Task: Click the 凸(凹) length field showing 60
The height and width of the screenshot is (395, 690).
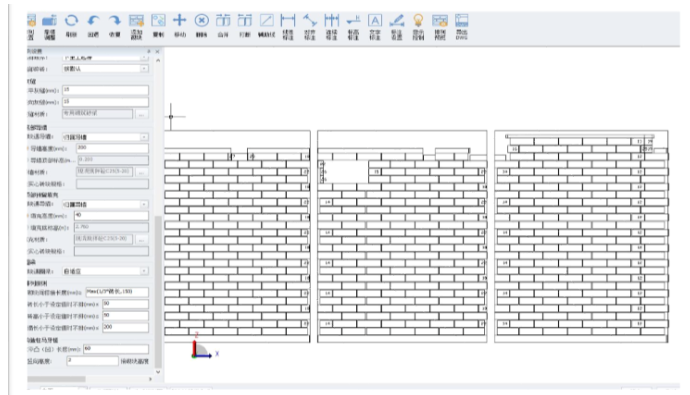Action: pos(116,349)
